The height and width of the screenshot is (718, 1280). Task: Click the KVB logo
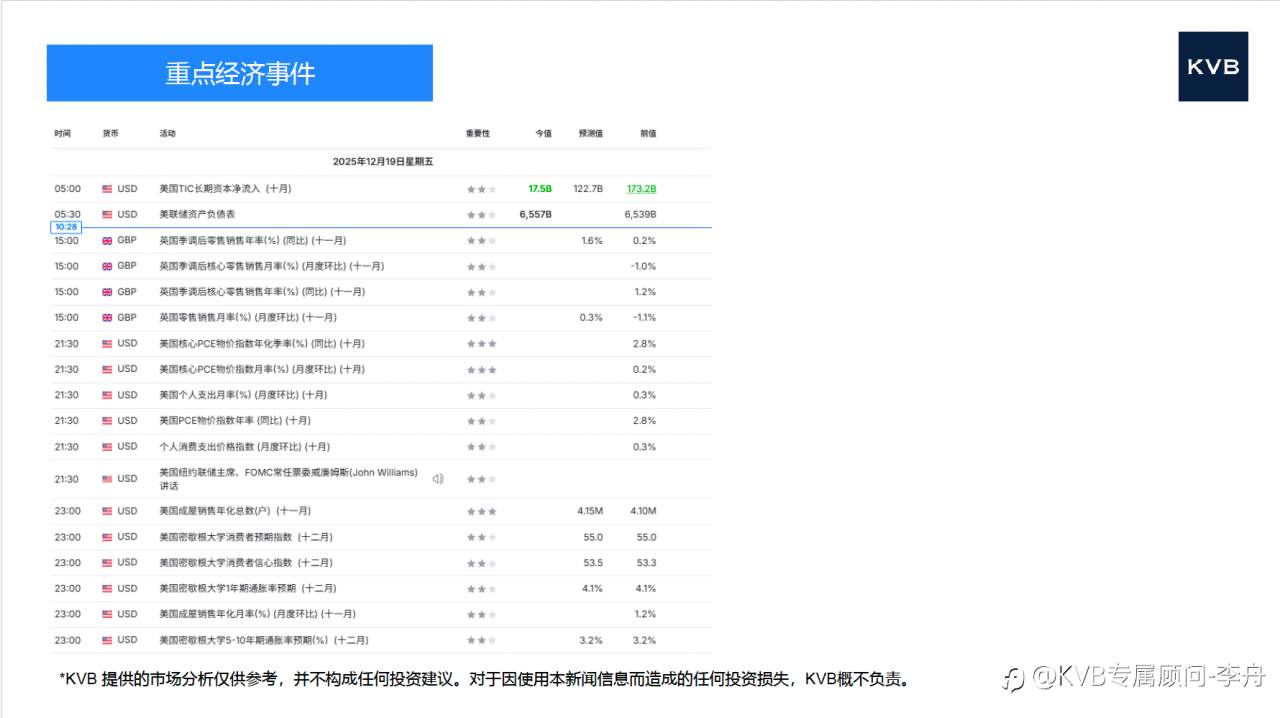coord(1213,67)
